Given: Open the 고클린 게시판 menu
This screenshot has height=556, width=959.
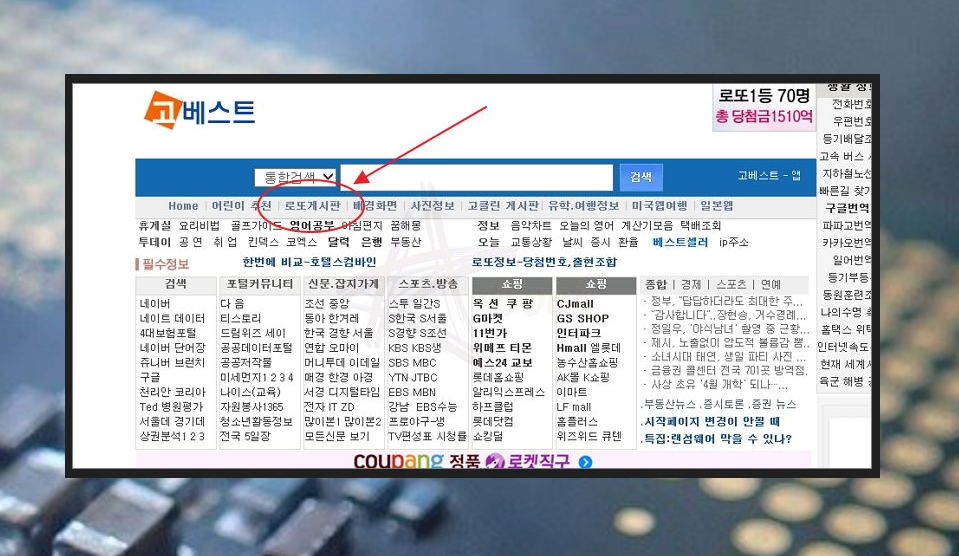Looking at the screenshot, I should point(503,206).
